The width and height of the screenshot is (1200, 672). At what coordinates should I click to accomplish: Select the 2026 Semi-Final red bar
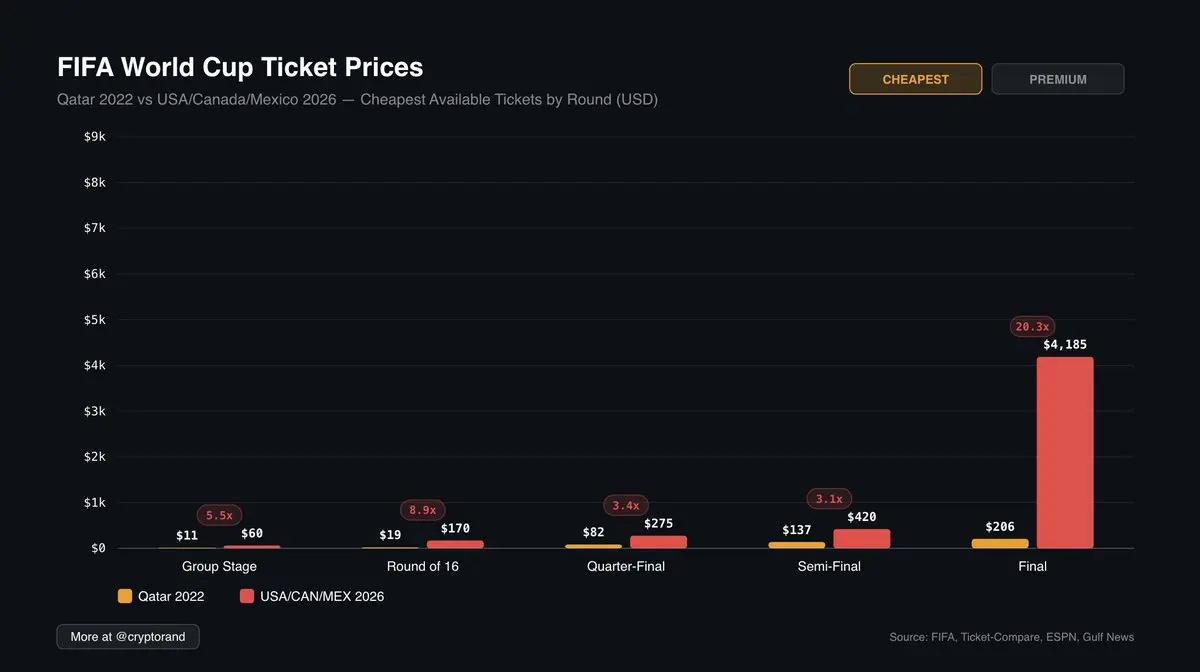(x=861, y=538)
